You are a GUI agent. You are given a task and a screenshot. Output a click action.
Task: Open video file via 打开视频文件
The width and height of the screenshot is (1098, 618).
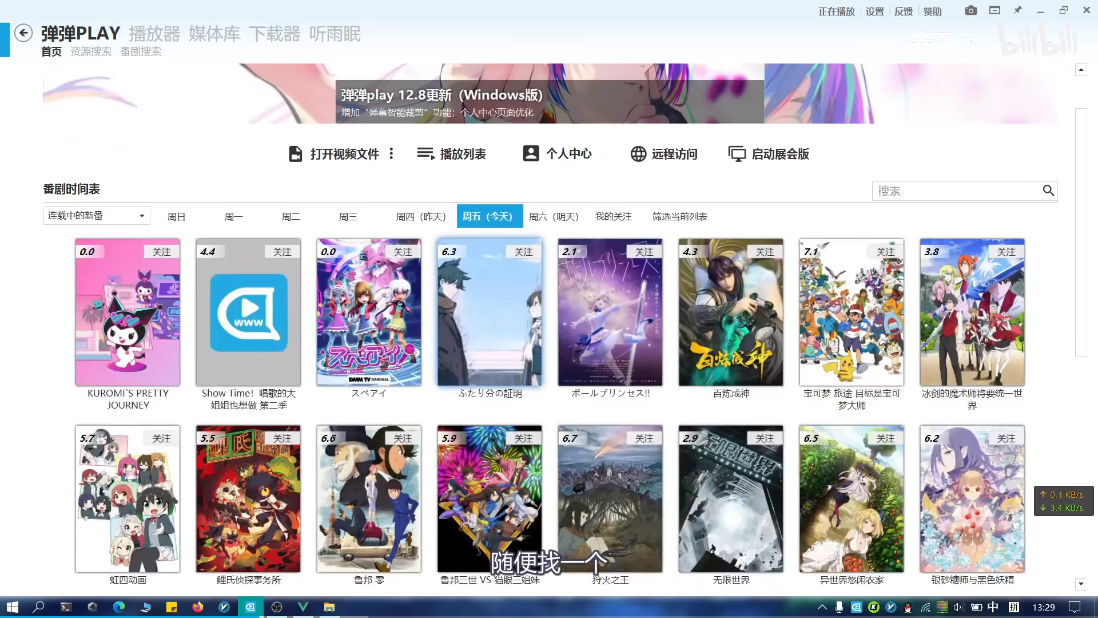point(335,154)
